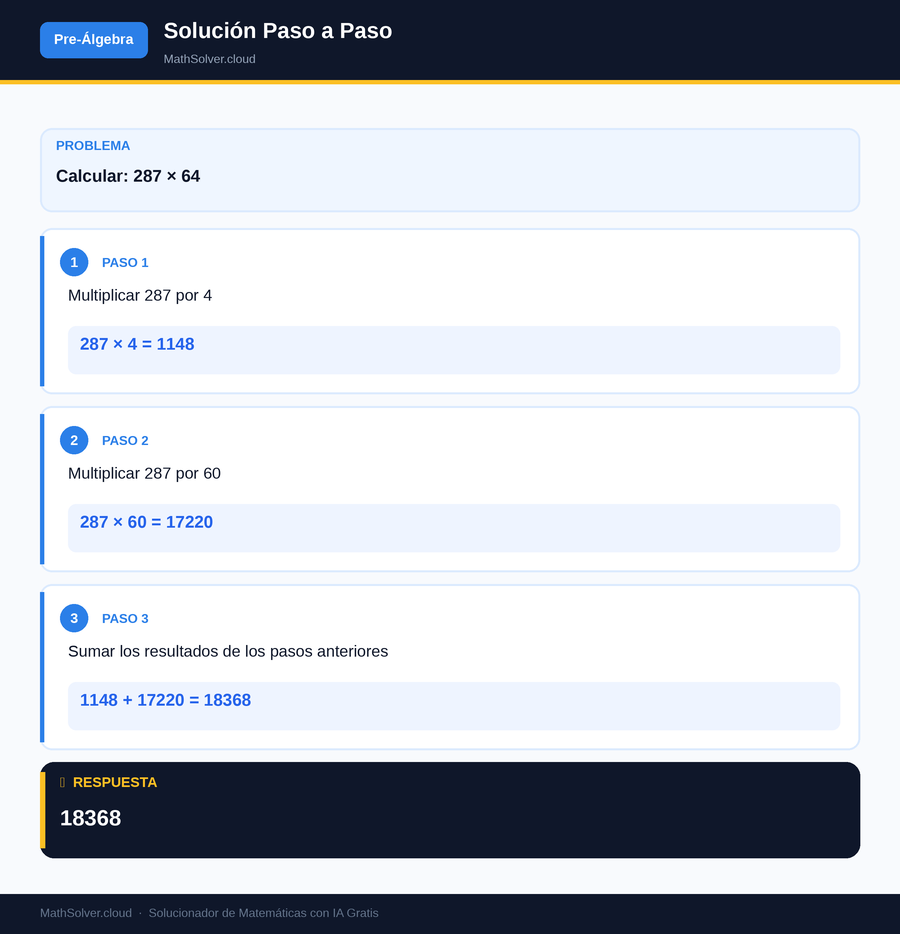
Task: Click the PASO 1 label
Action: (125, 263)
